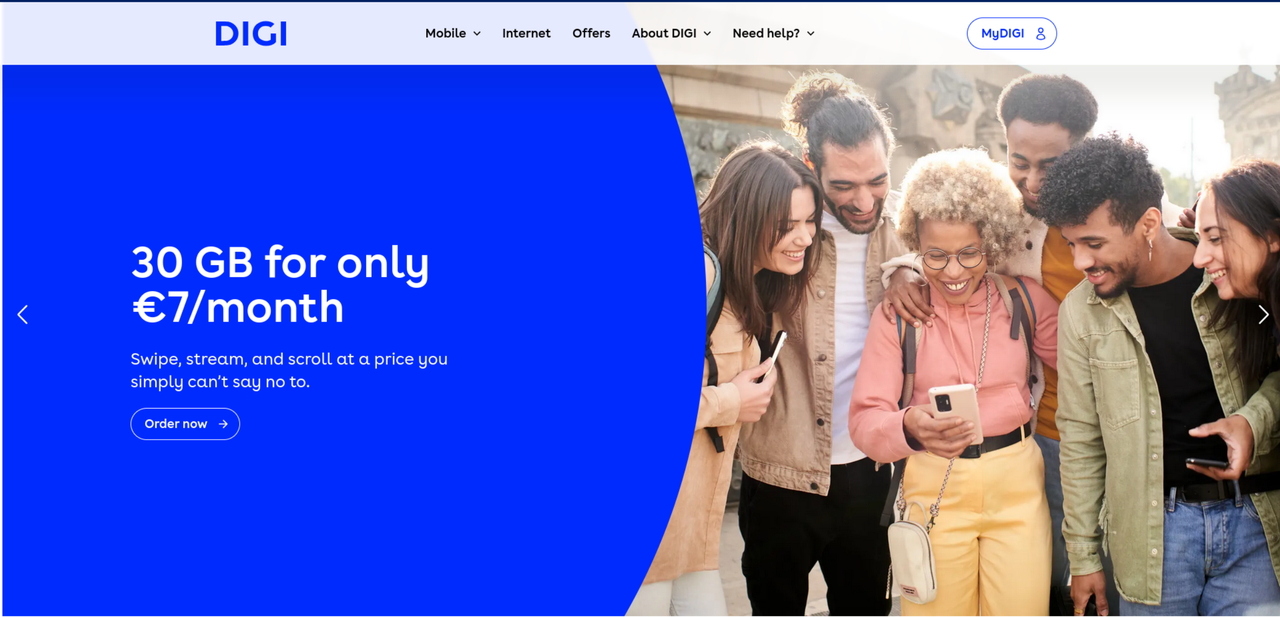The width and height of the screenshot is (1280, 617).
Task: Expand the Mobile menu chevron
Action: [477, 34]
